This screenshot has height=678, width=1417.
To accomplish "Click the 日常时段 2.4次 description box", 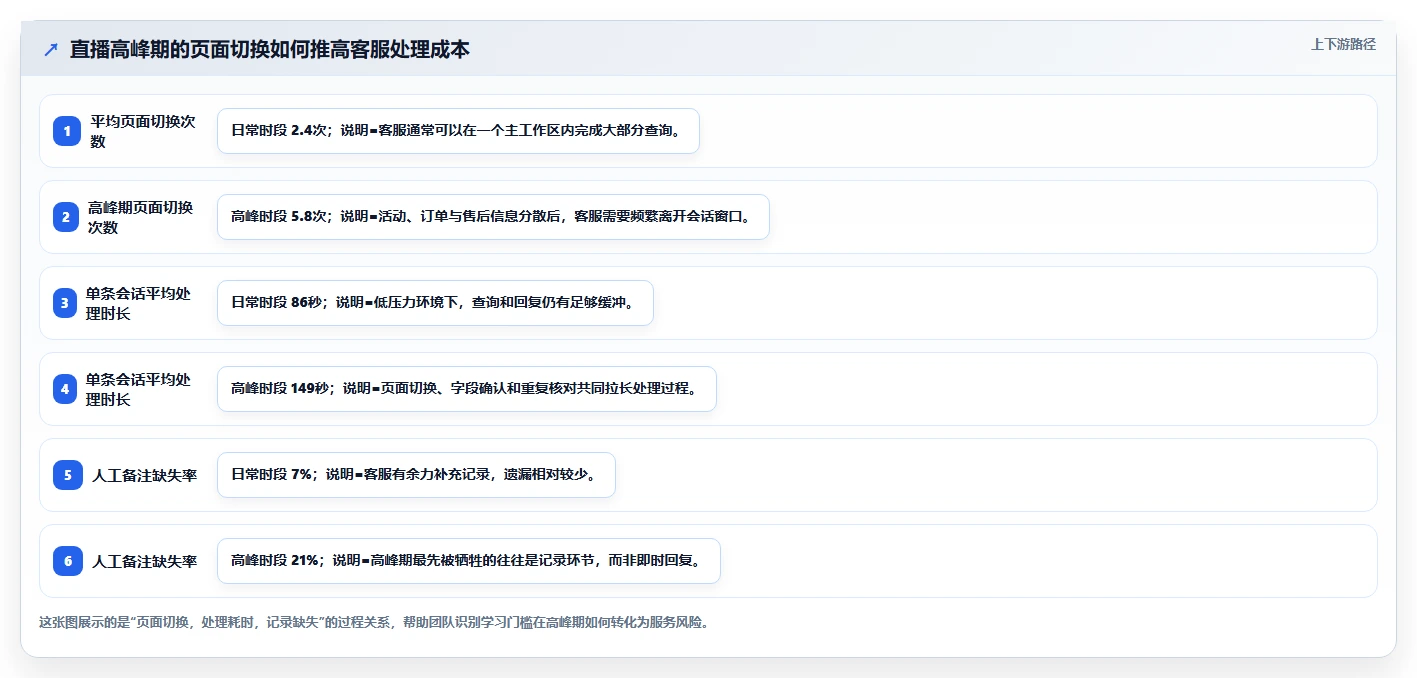I will coord(458,131).
